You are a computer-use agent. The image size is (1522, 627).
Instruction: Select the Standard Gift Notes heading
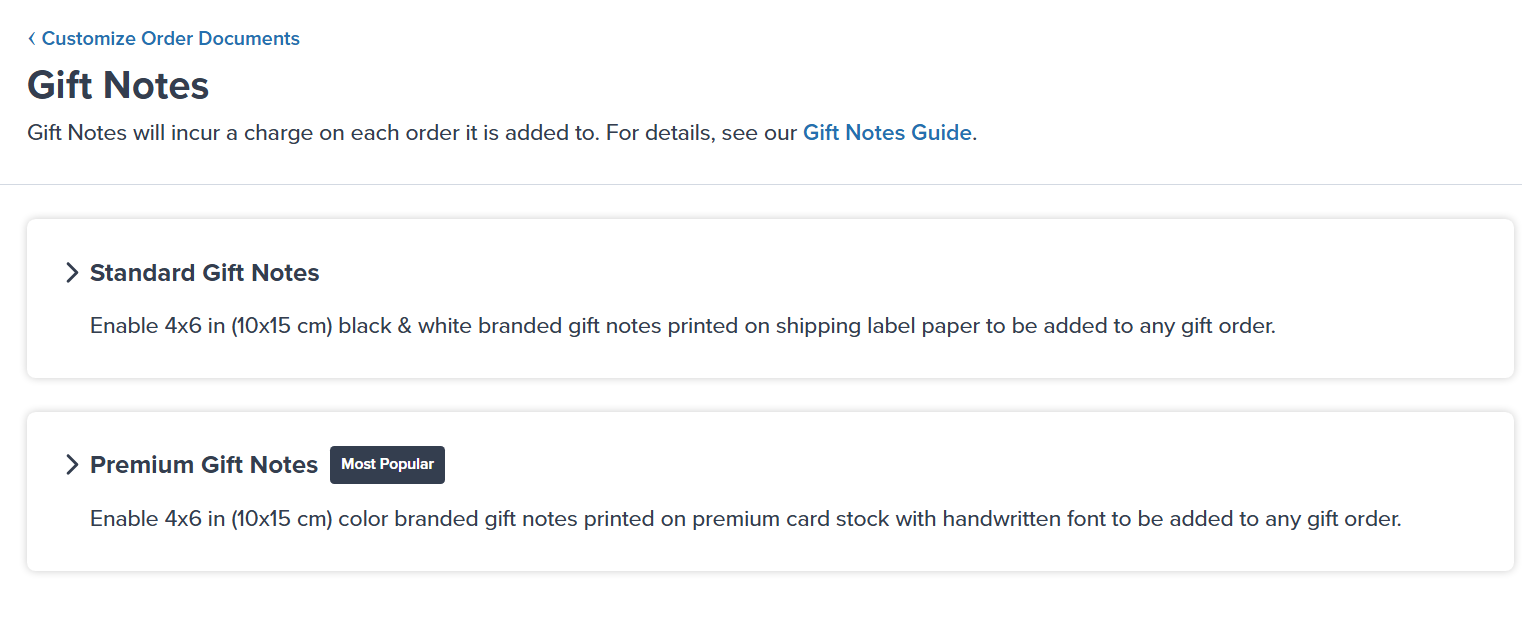coord(204,272)
